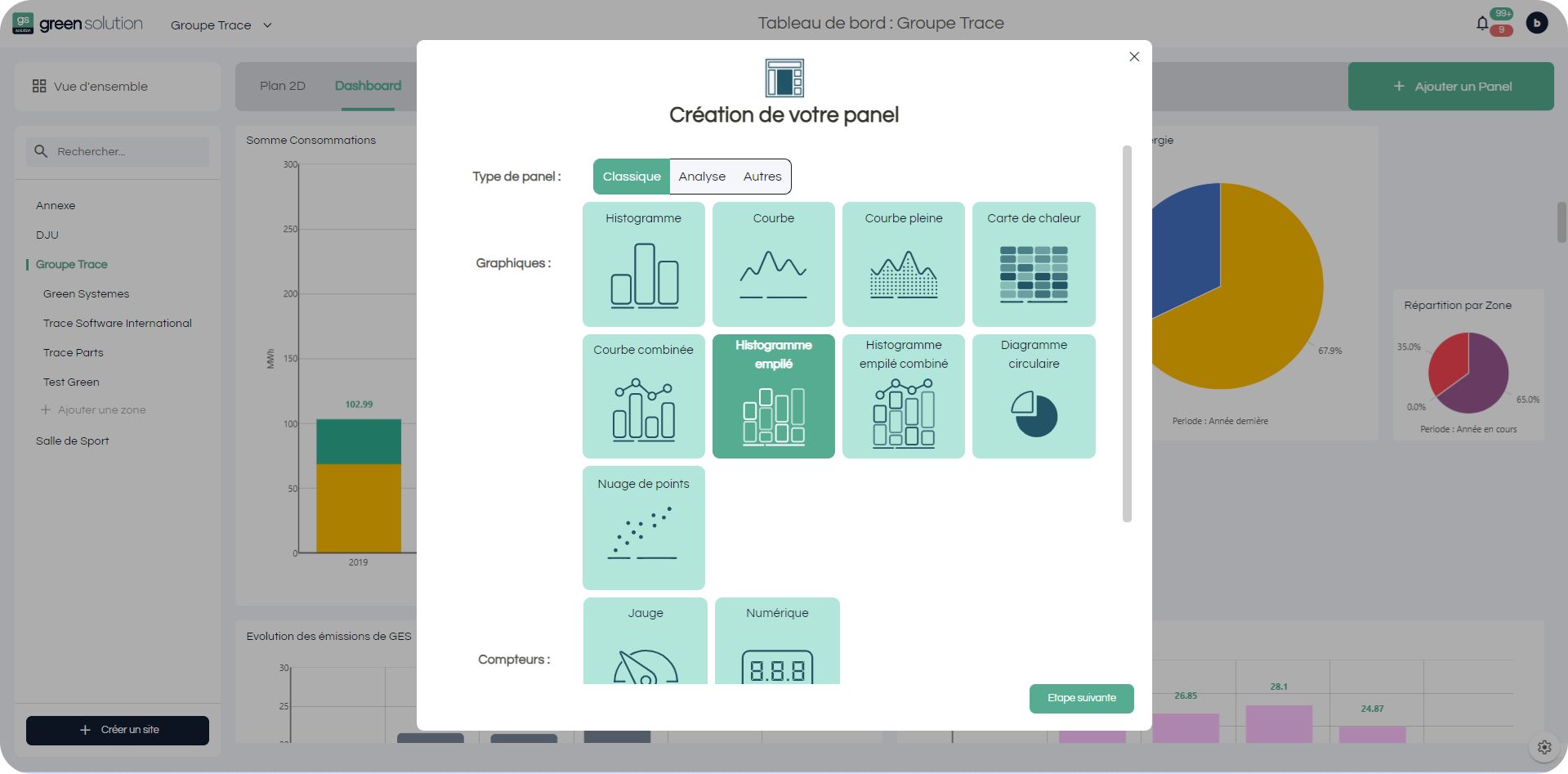This screenshot has height=774, width=1568.
Task: Collapse the Groupe Trace tree item
Action: tap(71, 264)
